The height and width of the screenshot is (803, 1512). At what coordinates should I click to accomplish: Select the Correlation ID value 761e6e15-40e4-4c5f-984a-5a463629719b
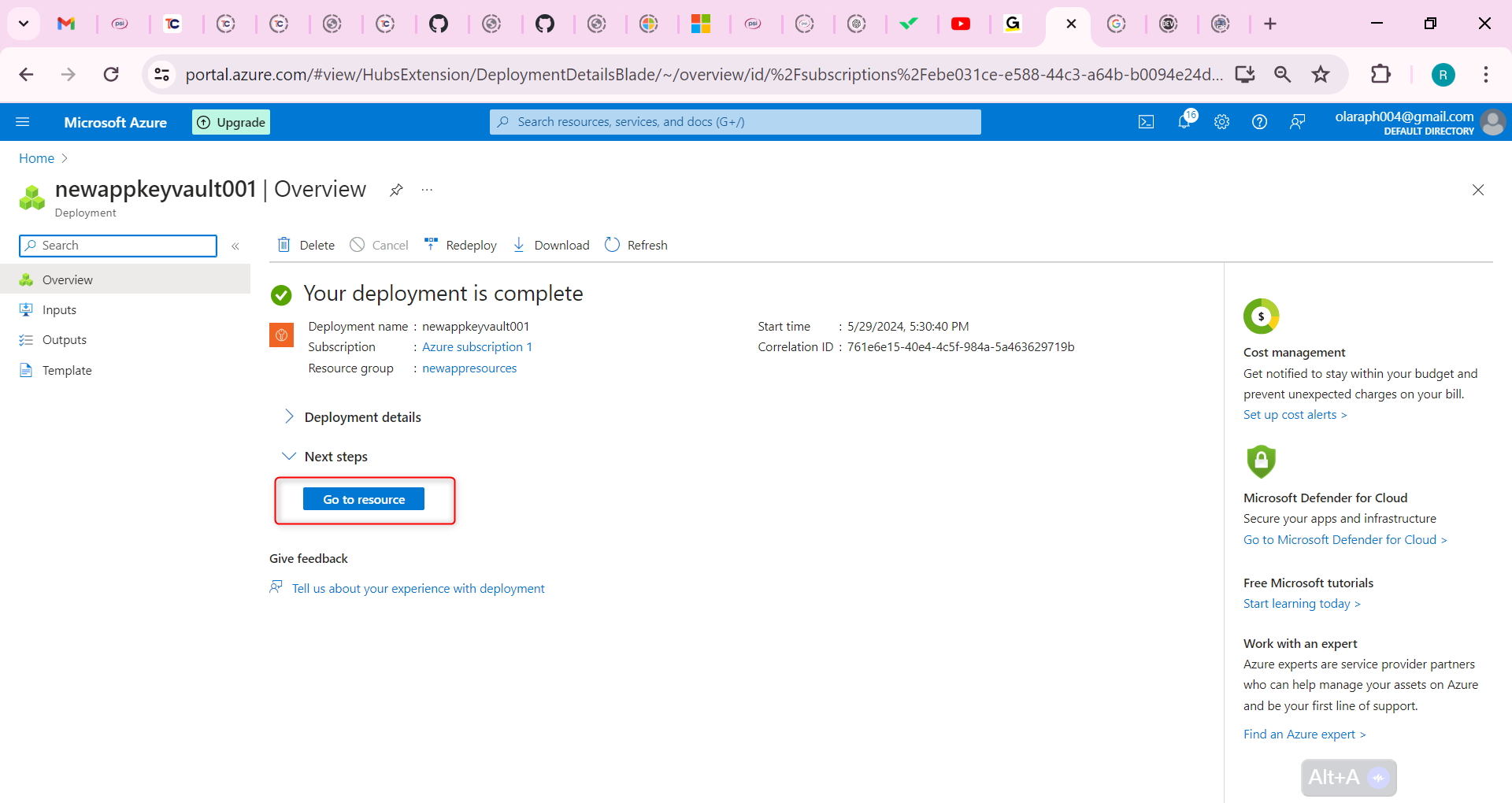click(x=961, y=346)
